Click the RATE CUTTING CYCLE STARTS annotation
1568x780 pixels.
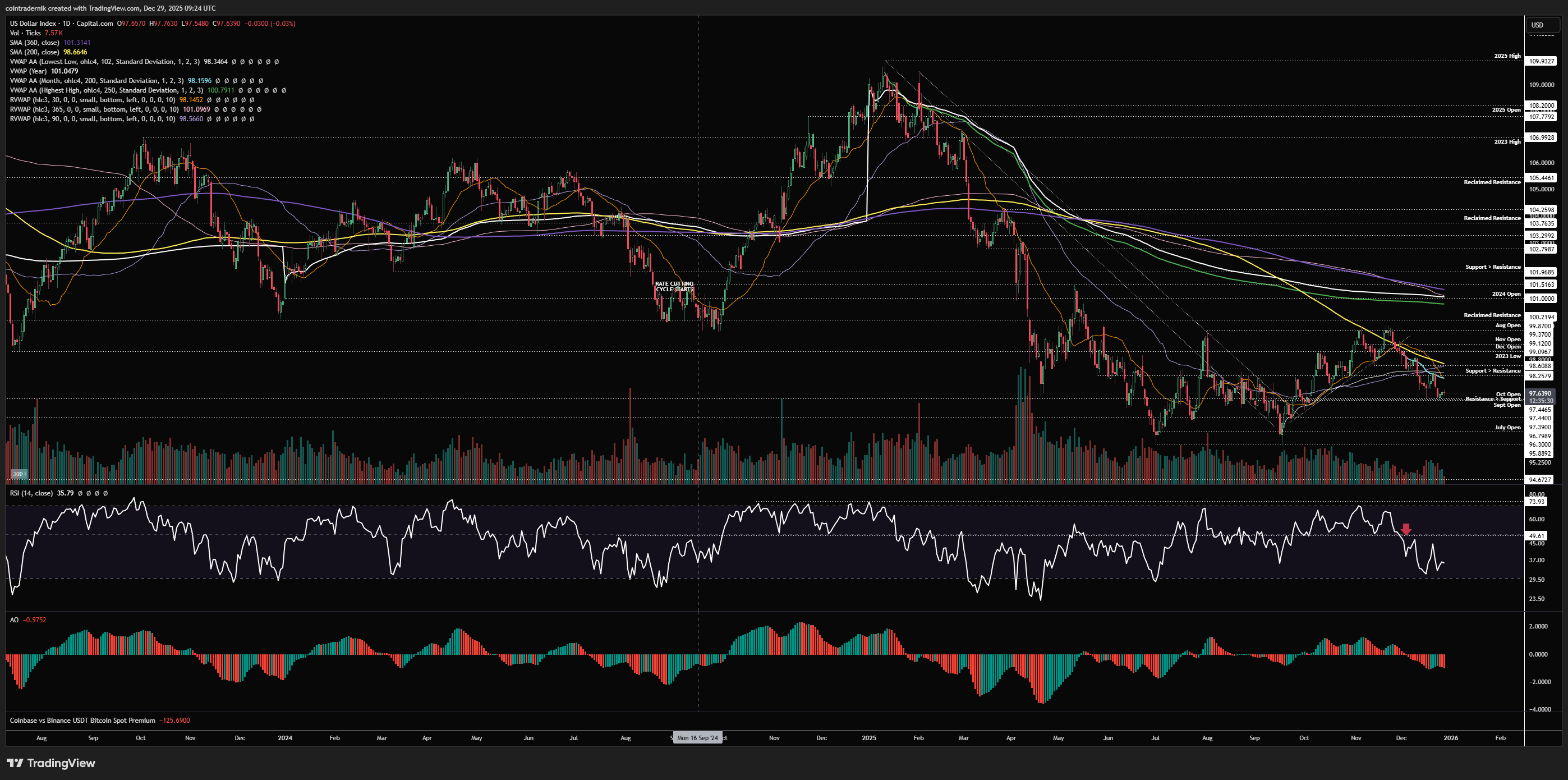pos(674,286)
